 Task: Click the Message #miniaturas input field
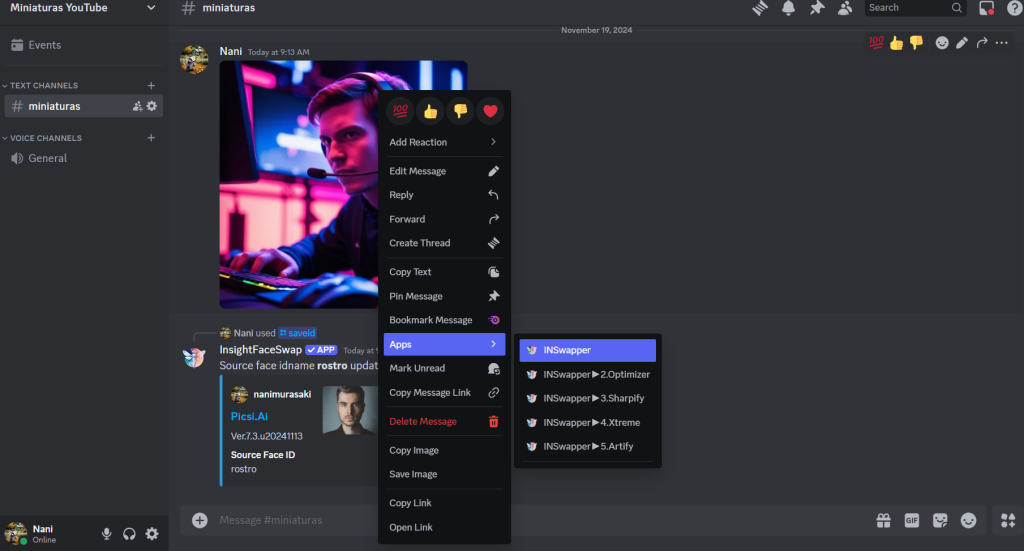tap(500, 520)
